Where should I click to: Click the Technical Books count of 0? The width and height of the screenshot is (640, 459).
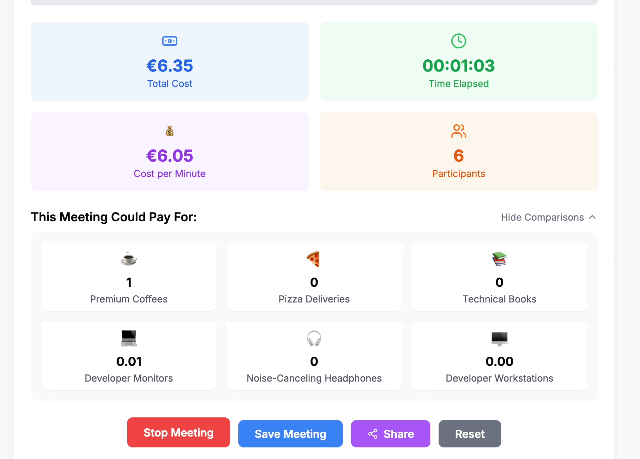coord(499,282)
